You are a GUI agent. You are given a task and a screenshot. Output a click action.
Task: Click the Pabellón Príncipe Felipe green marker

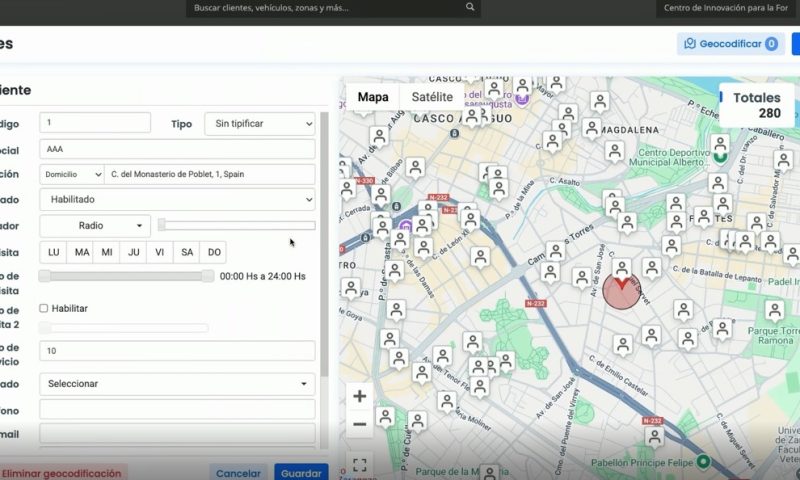coord(704,462)
